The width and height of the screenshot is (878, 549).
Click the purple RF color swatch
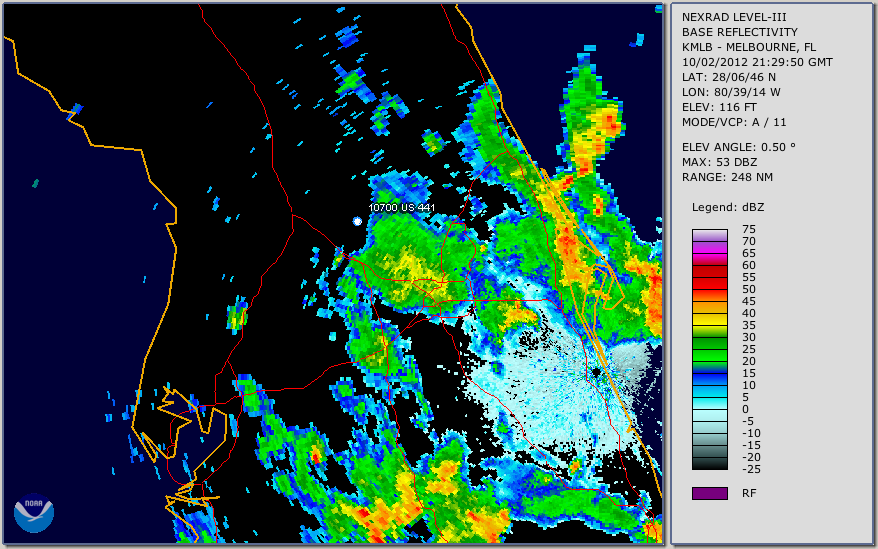coord(709,493)
